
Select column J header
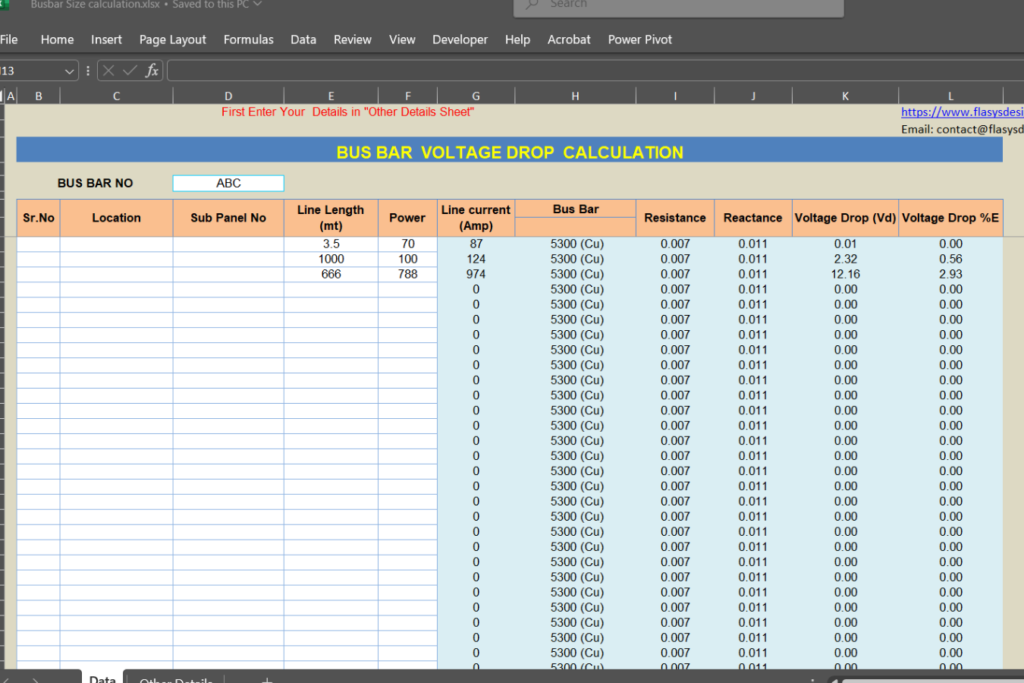[753, 96]
